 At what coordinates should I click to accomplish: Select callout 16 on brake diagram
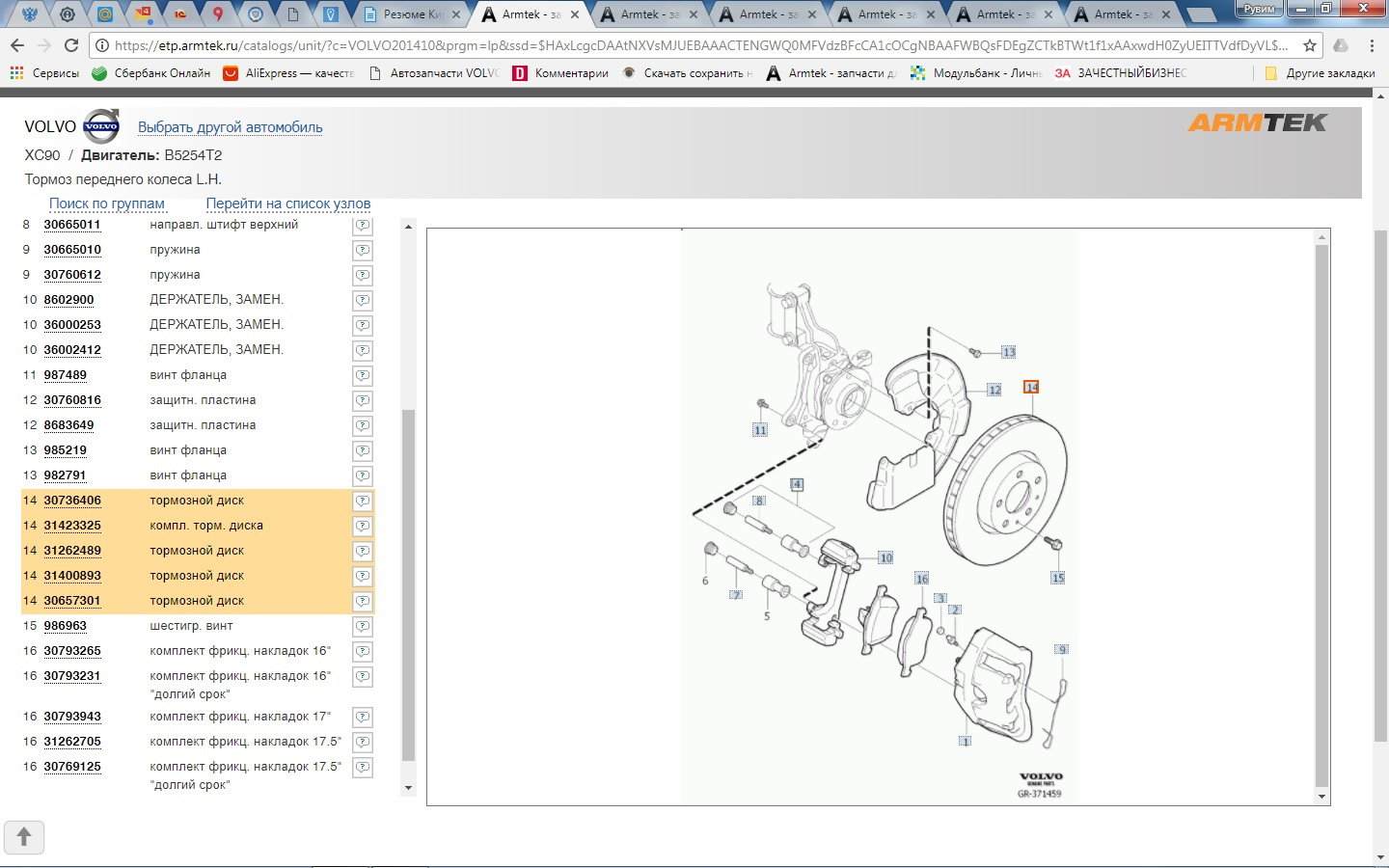point(922,579)
